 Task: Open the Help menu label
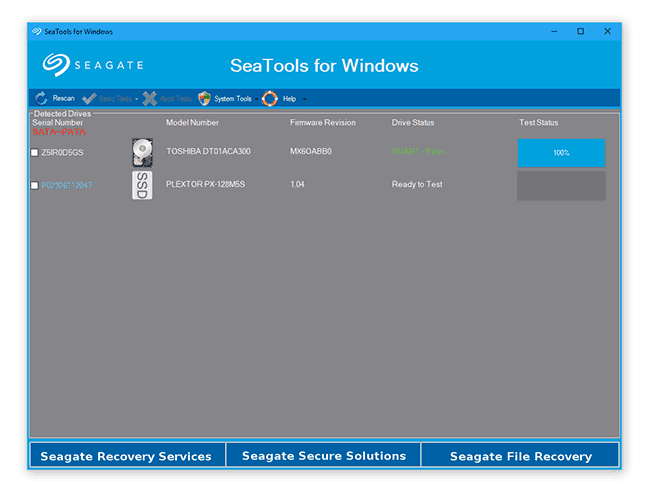[289, 99]
